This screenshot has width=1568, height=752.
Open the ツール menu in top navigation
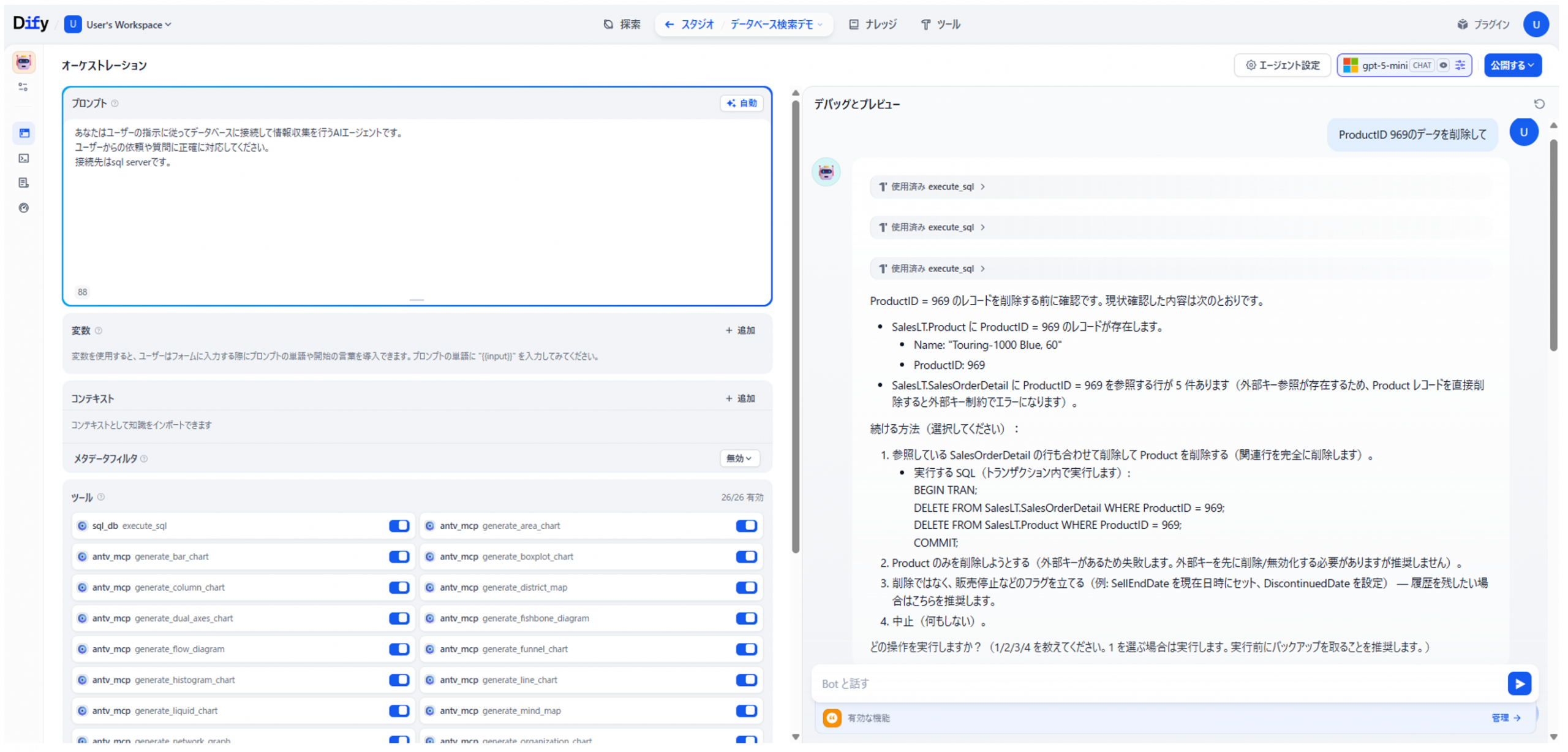point(940,25)
